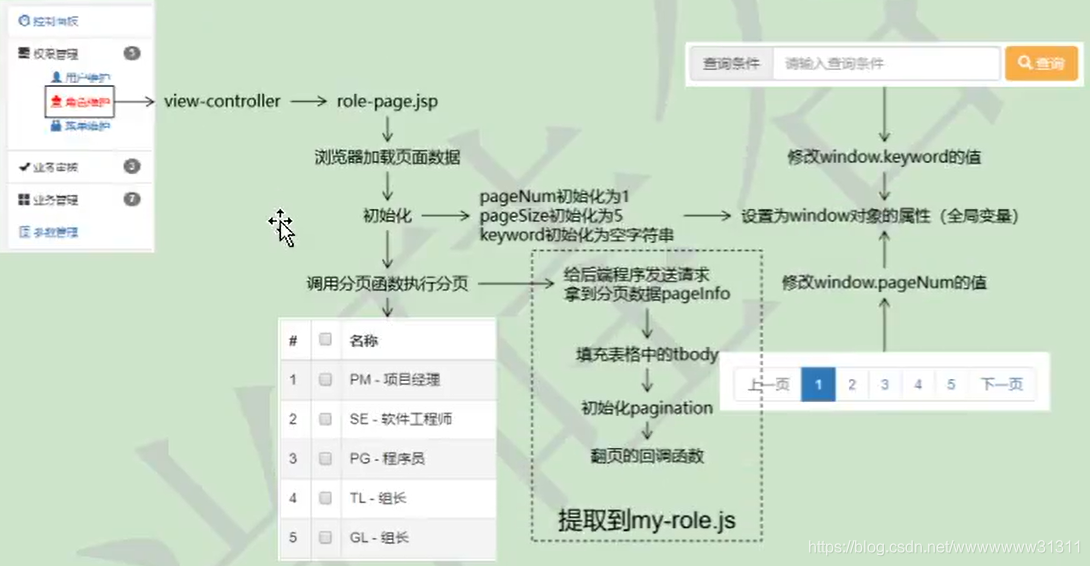Click the orange 查询 search button
Screen dimensions: 1090x566
coord(1041,63)
